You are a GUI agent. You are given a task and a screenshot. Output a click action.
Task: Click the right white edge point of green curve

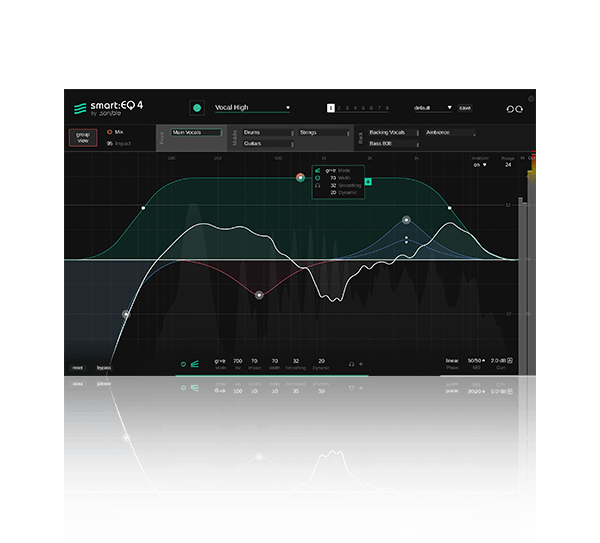(x=450, y=208)
